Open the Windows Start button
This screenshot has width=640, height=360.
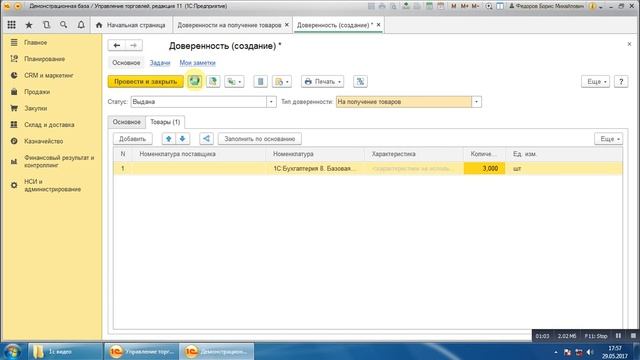pos(12,351)
